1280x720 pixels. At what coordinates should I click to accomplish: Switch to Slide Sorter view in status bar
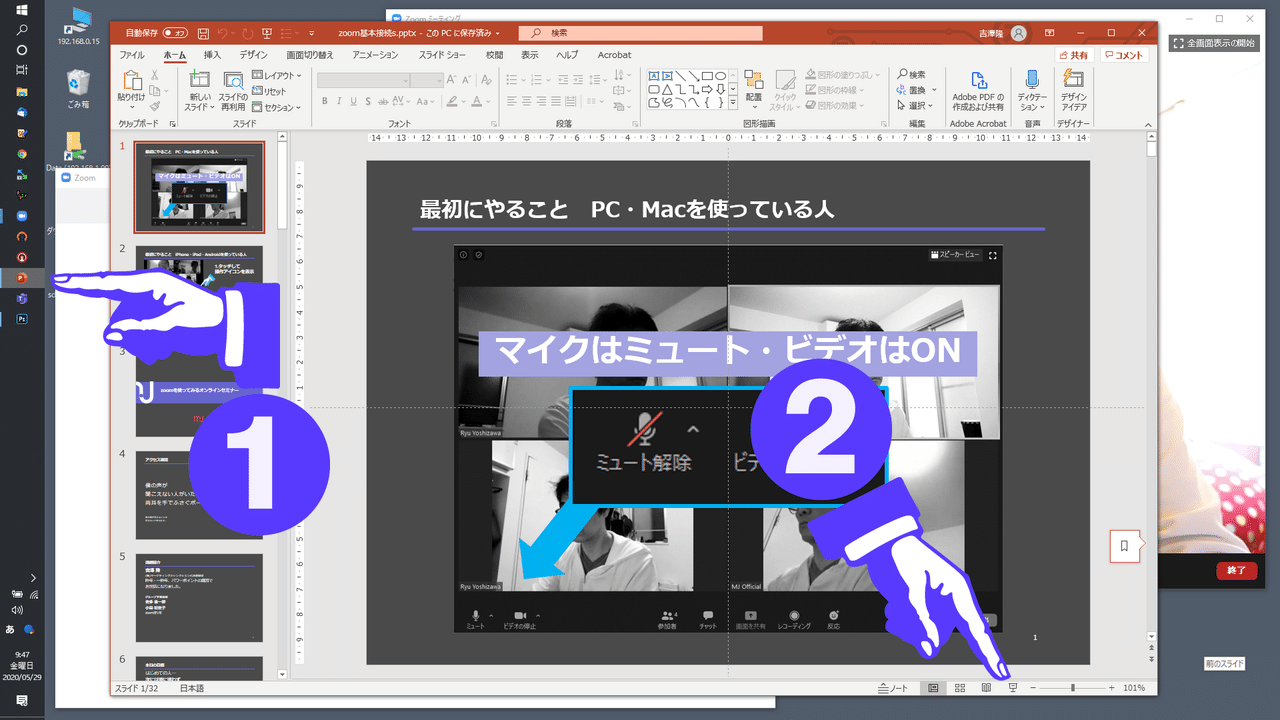click(x=960, y=688)
